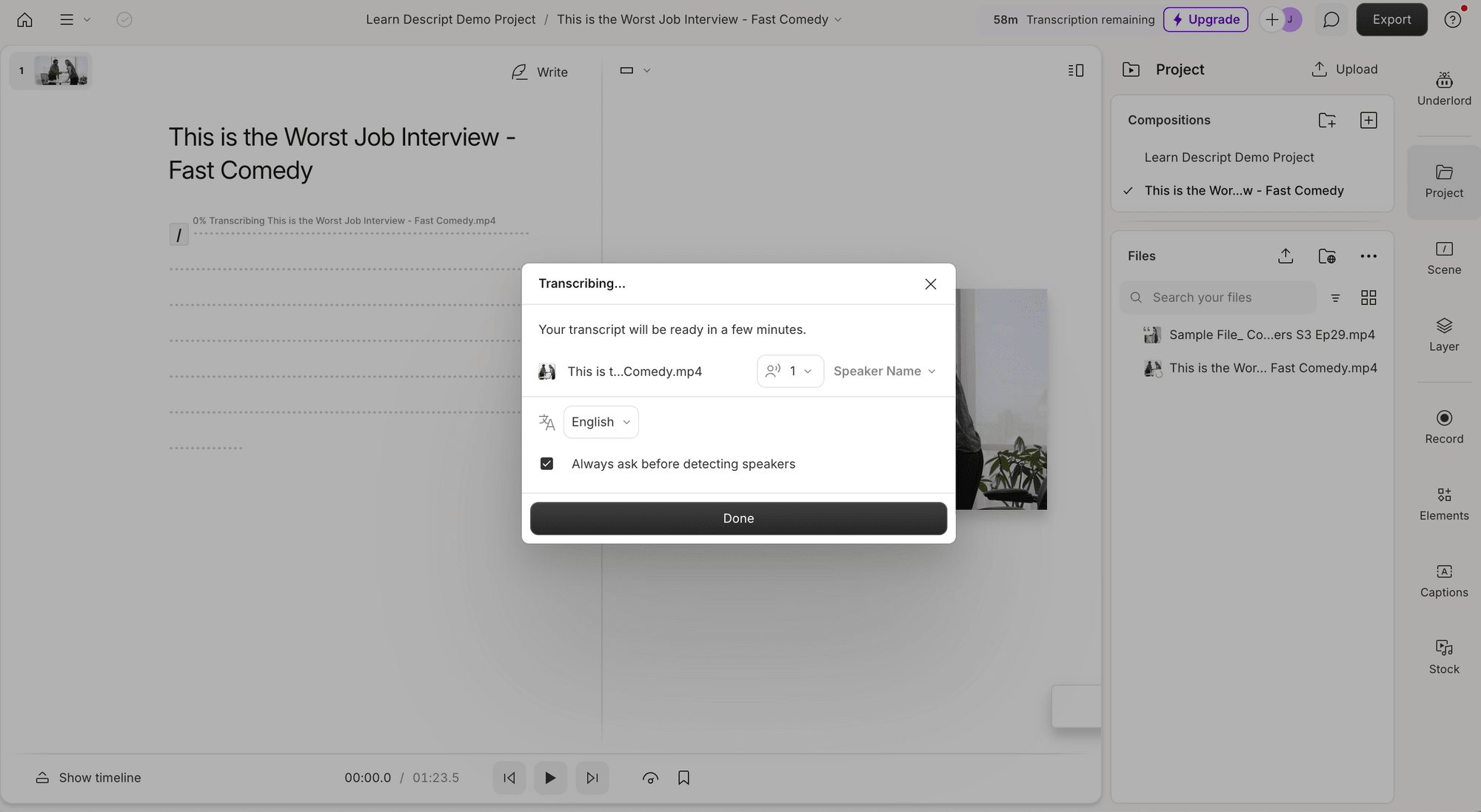The height and width of the screenshot is (812, 1481).
Task: Click the Project panel header icon
Action: tap(1131, 70)
